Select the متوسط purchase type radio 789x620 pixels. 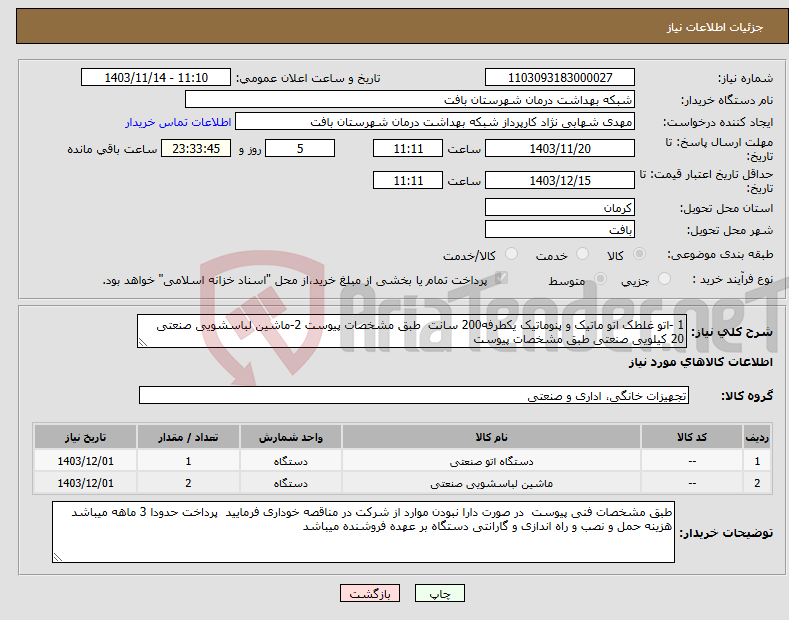(600, 279)
